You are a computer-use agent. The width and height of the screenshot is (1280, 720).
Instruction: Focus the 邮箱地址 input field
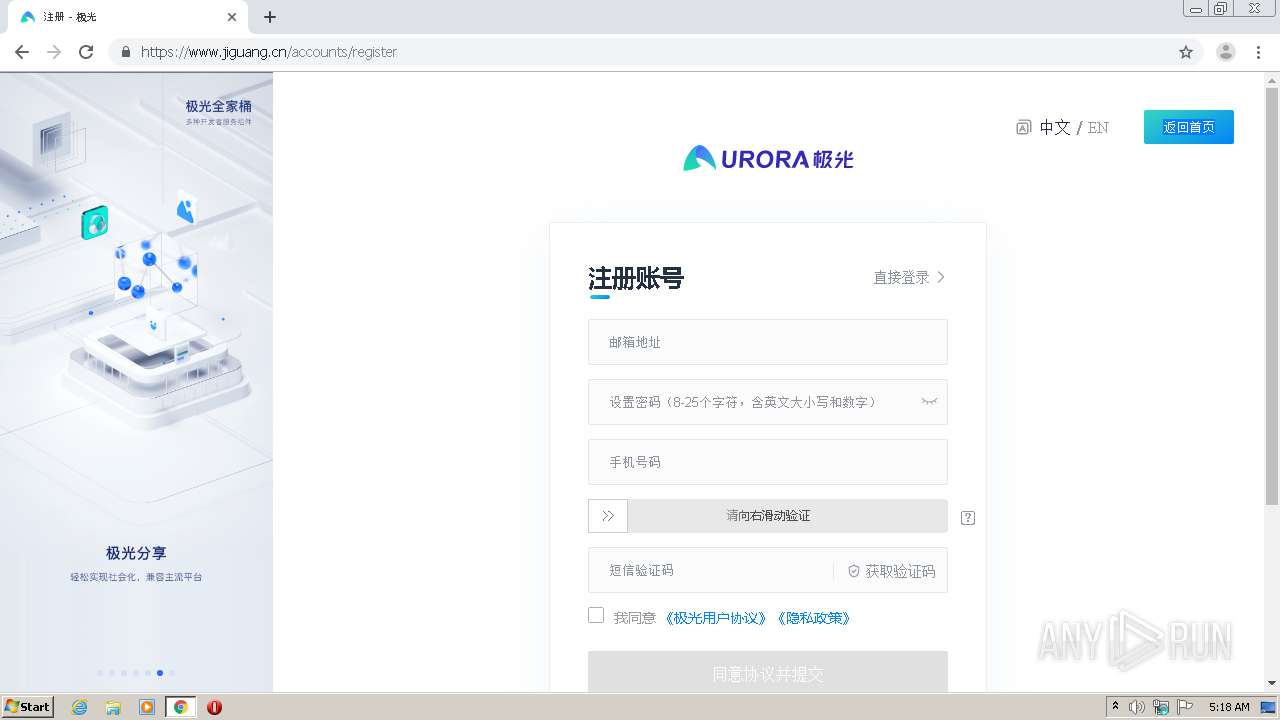tap(768, 342)
